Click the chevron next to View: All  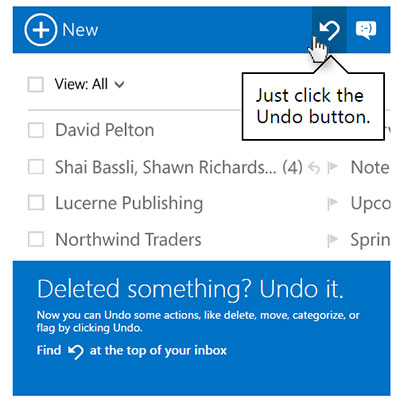(x=119, y=85)
